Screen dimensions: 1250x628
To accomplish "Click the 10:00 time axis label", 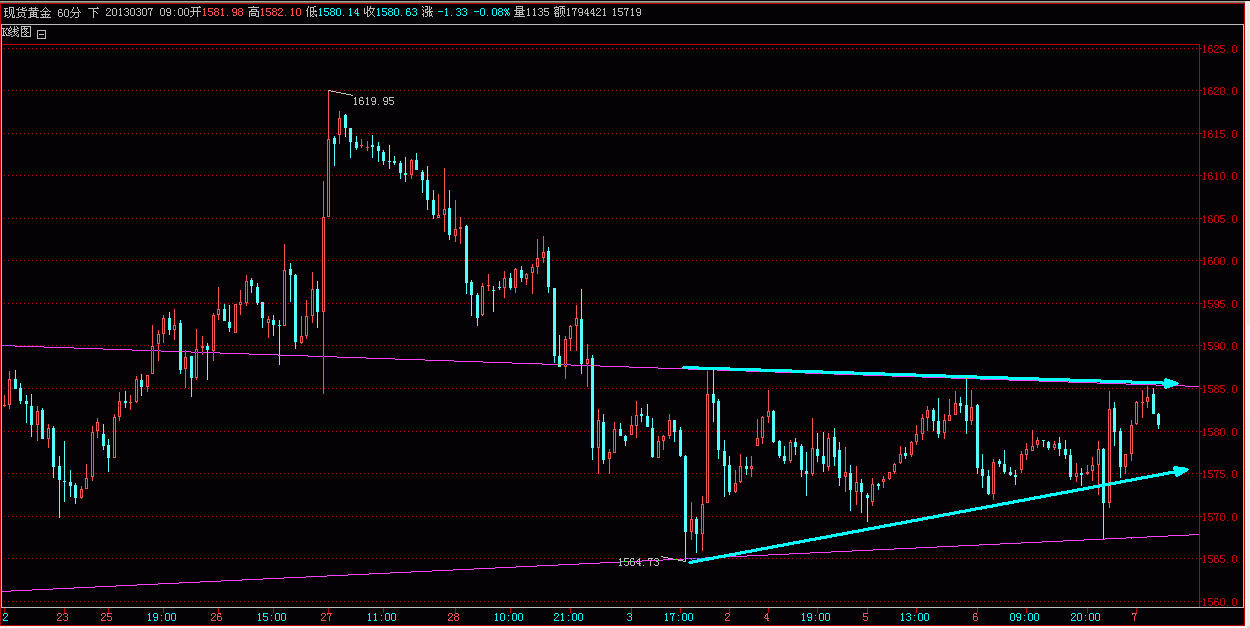I will (x=509, y=617).
